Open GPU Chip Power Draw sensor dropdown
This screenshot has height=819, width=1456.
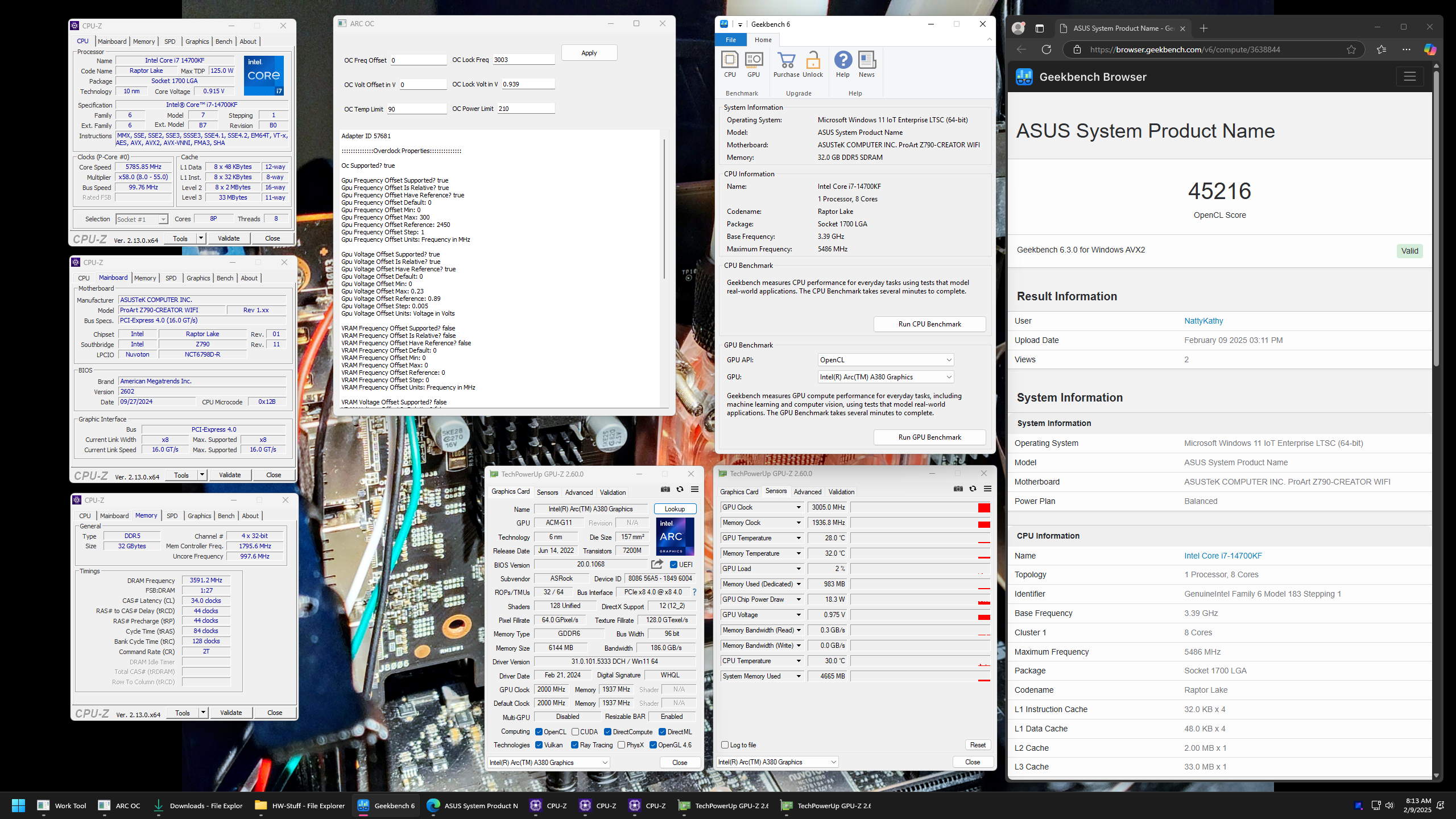pyautogui.click(x=798, y=599)
